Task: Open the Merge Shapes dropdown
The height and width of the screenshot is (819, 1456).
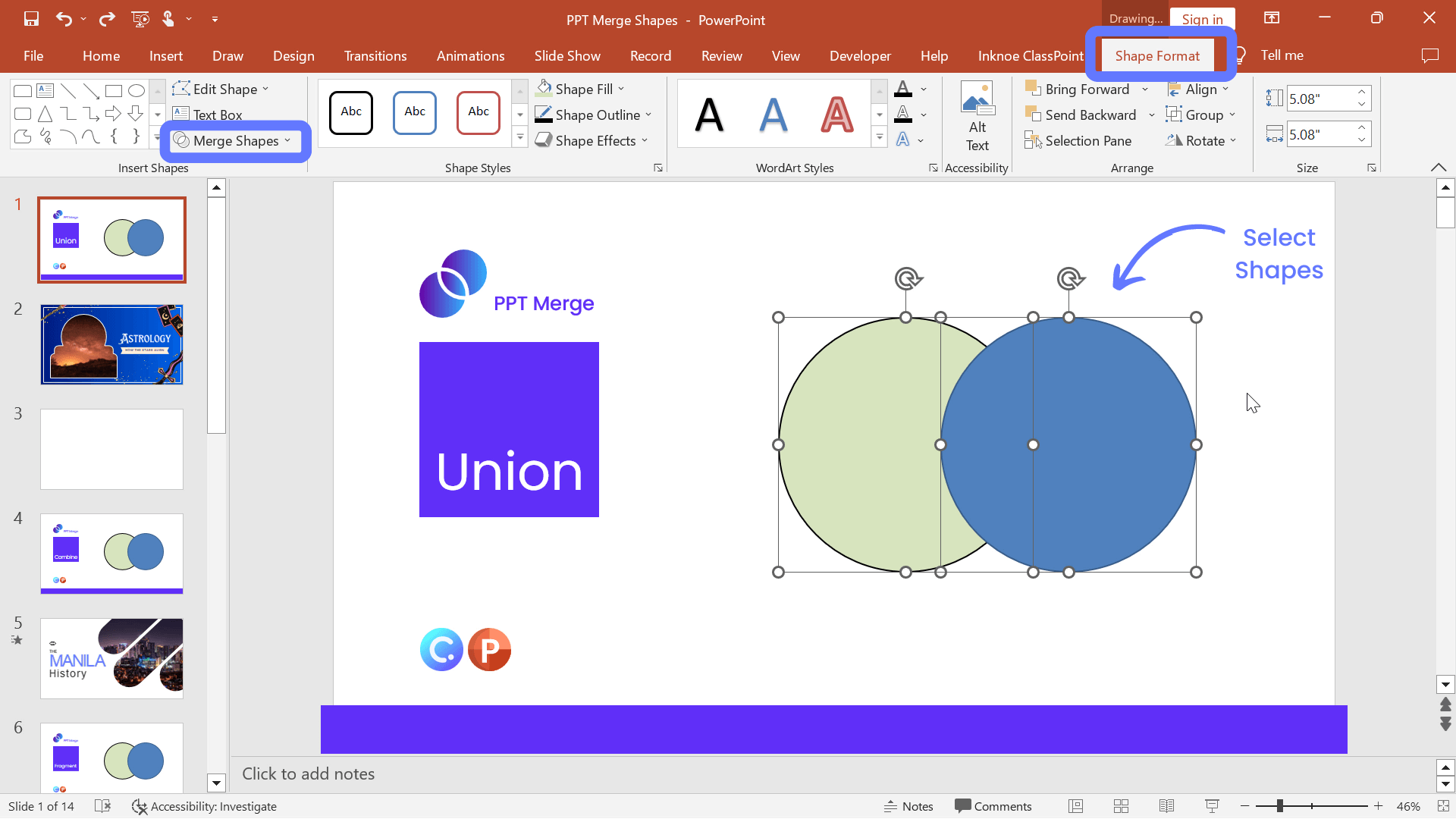Action: [x=234, y=140]
